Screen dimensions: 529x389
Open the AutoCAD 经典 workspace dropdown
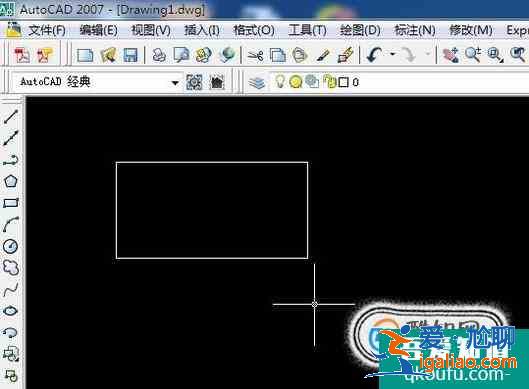pyautogui.click(x=175, y=82)
